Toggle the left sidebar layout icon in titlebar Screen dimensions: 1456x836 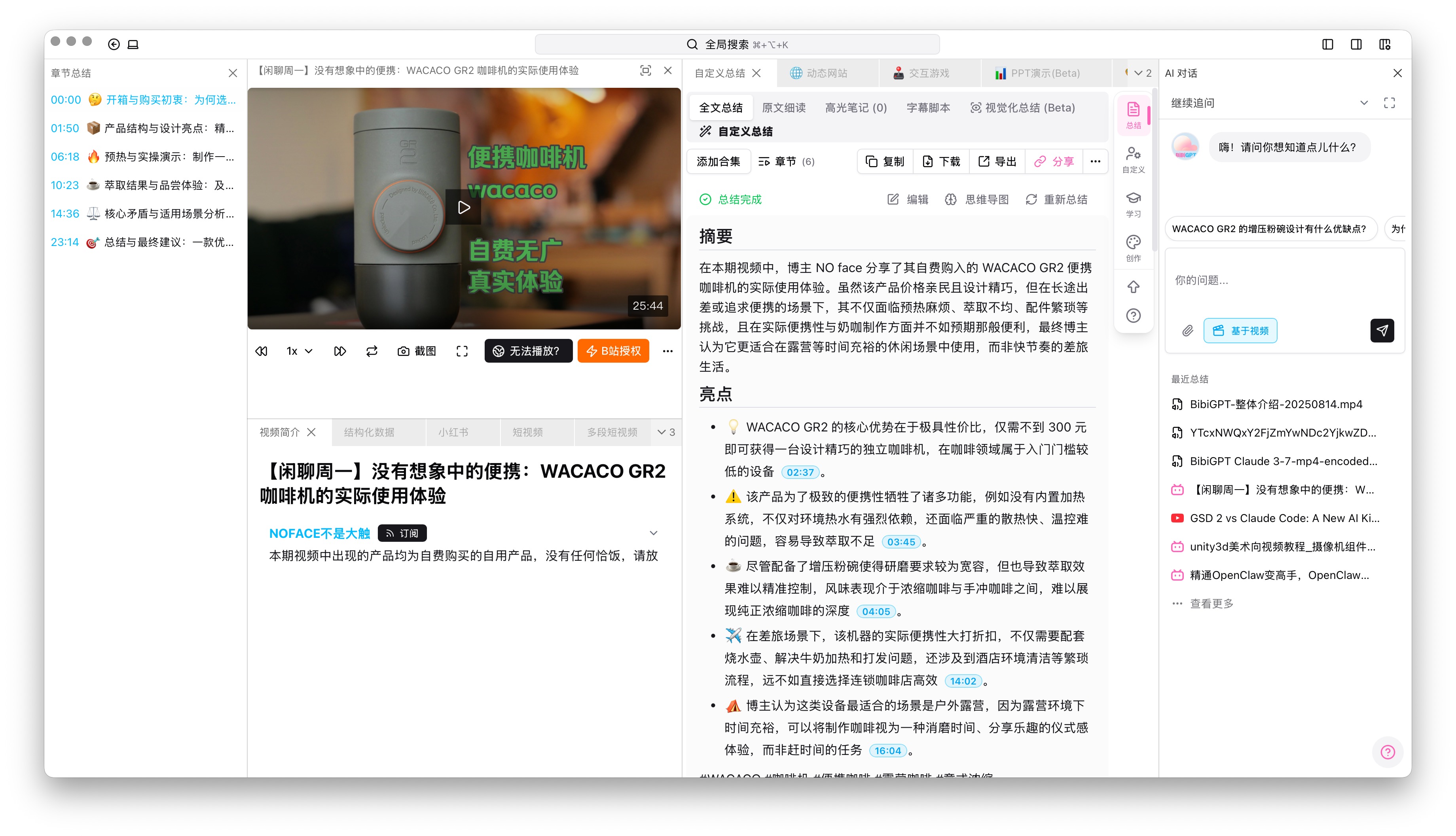[1327, 44]
